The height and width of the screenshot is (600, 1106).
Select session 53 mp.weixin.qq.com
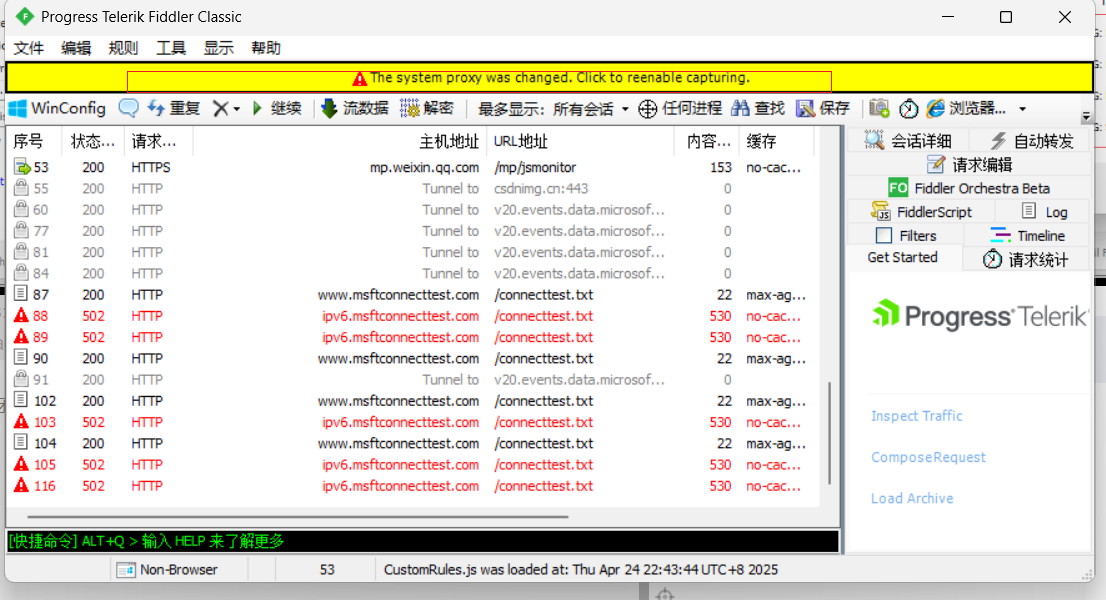(x=413, y=168)
